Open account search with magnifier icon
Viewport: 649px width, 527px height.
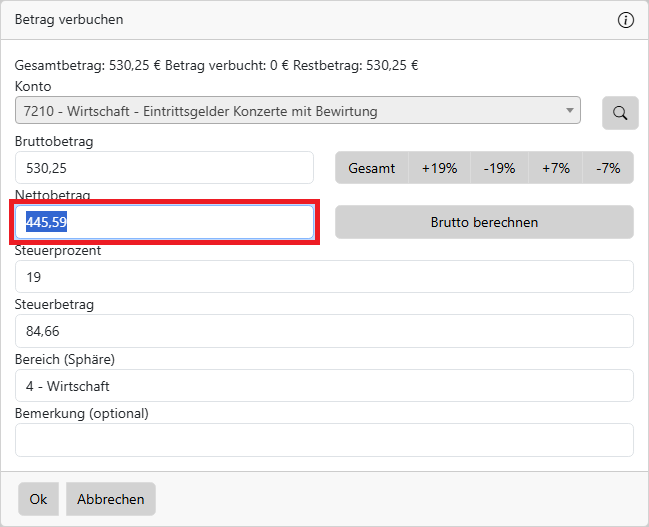point(620,113)
